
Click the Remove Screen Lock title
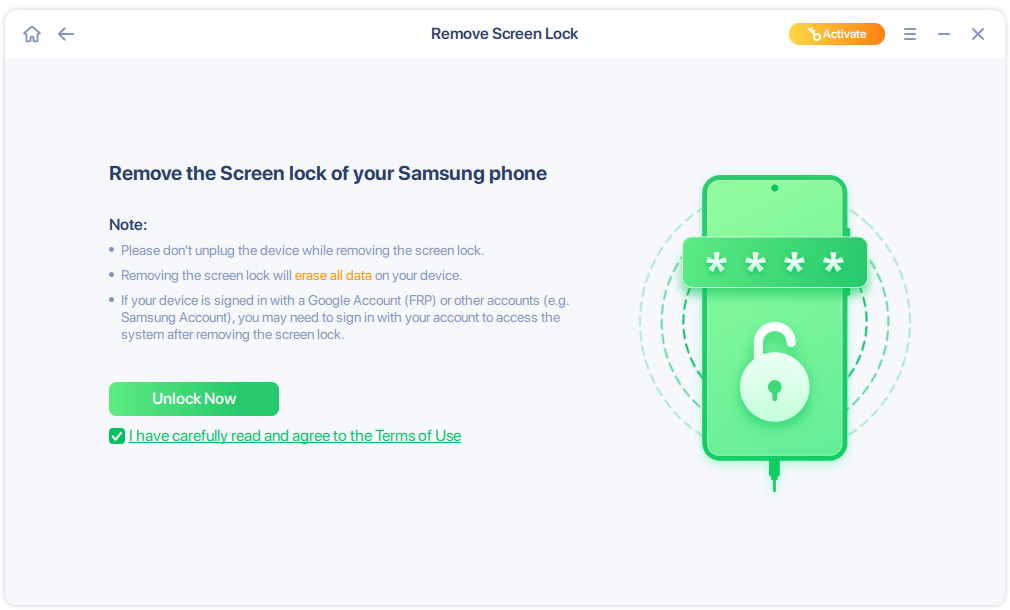click(504, 33)
